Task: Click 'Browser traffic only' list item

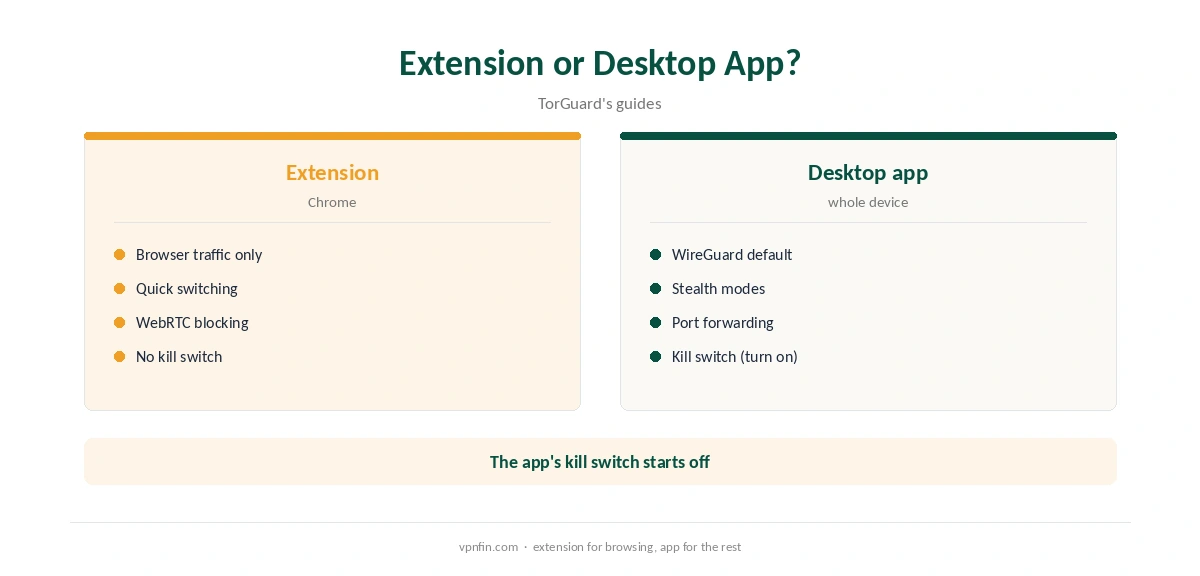Action: tap(199, 255)
